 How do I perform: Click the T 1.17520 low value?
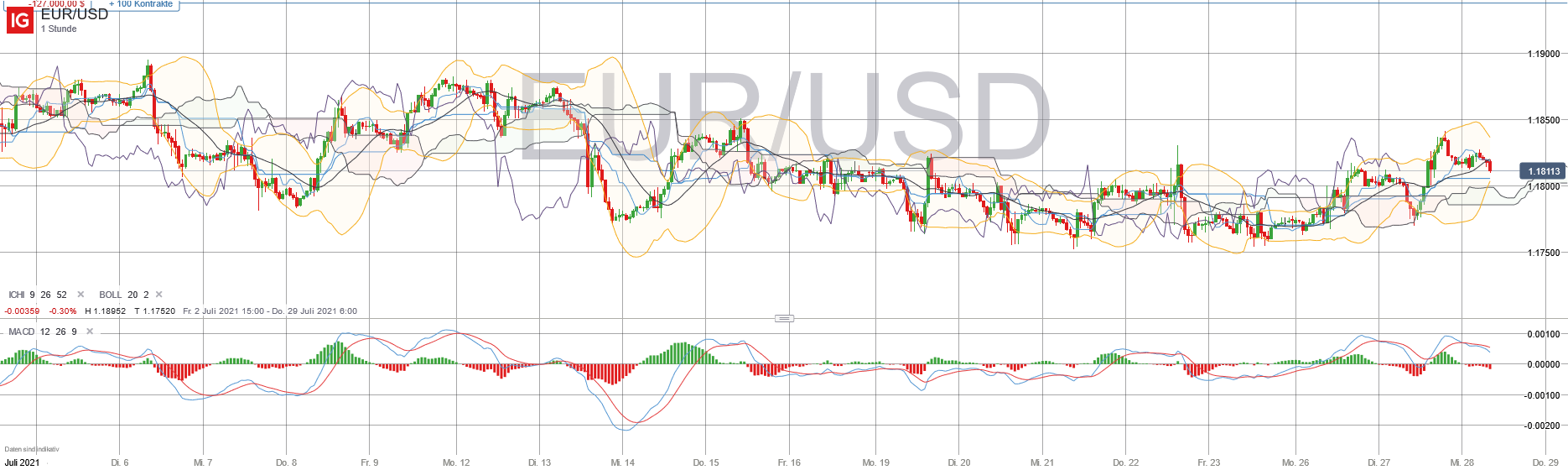155,311
